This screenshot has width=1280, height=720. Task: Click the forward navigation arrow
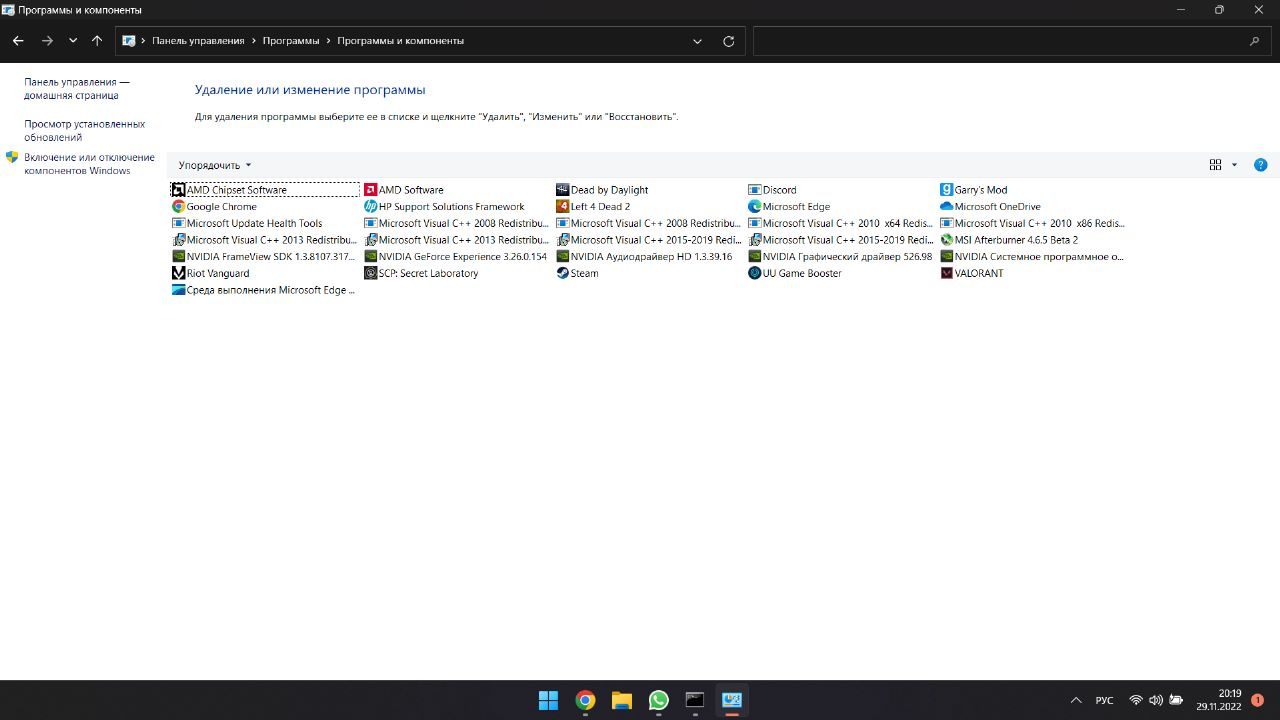coord(47,41)
